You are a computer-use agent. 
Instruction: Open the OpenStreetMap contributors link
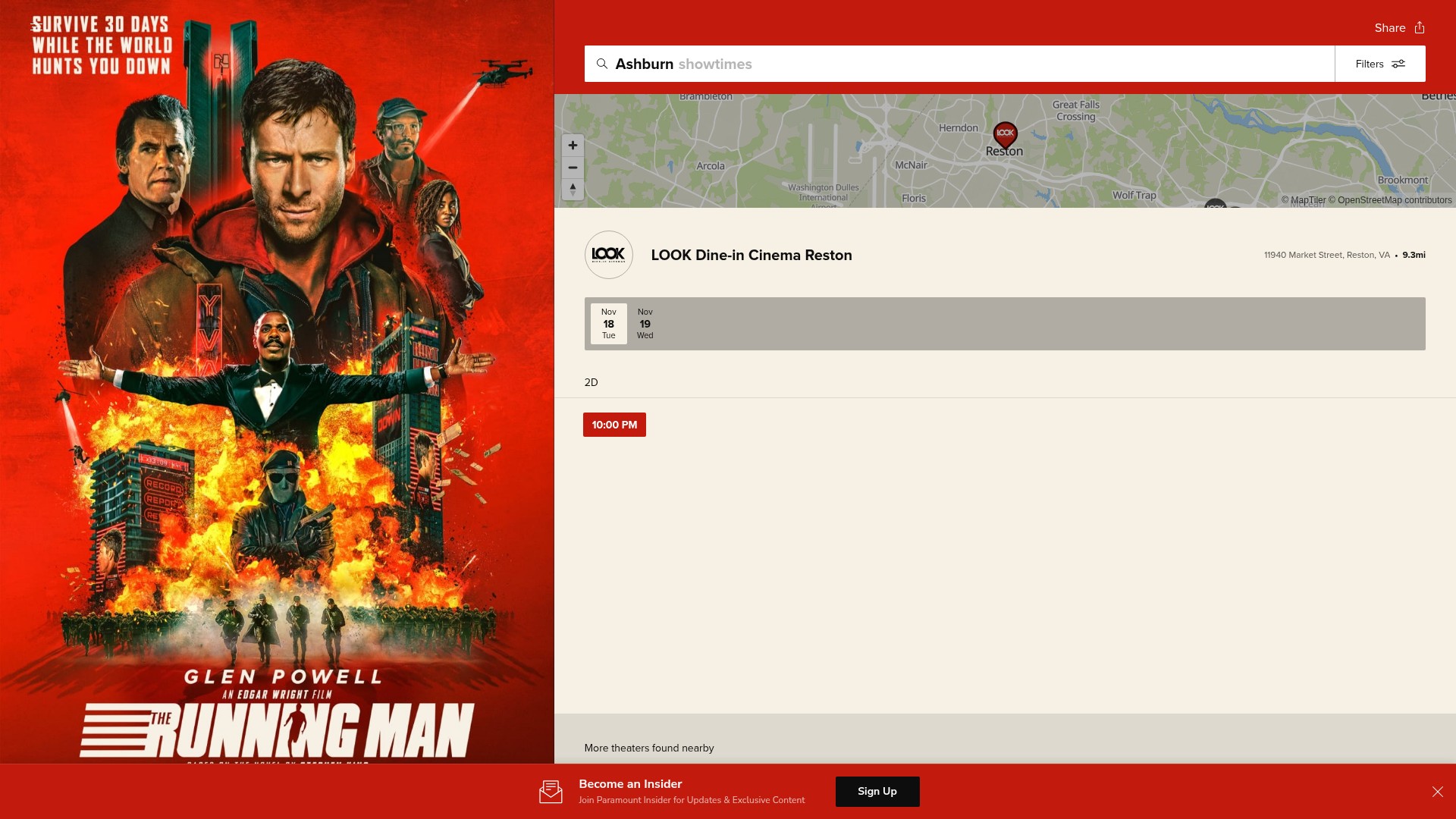[x=1390, y=200]
